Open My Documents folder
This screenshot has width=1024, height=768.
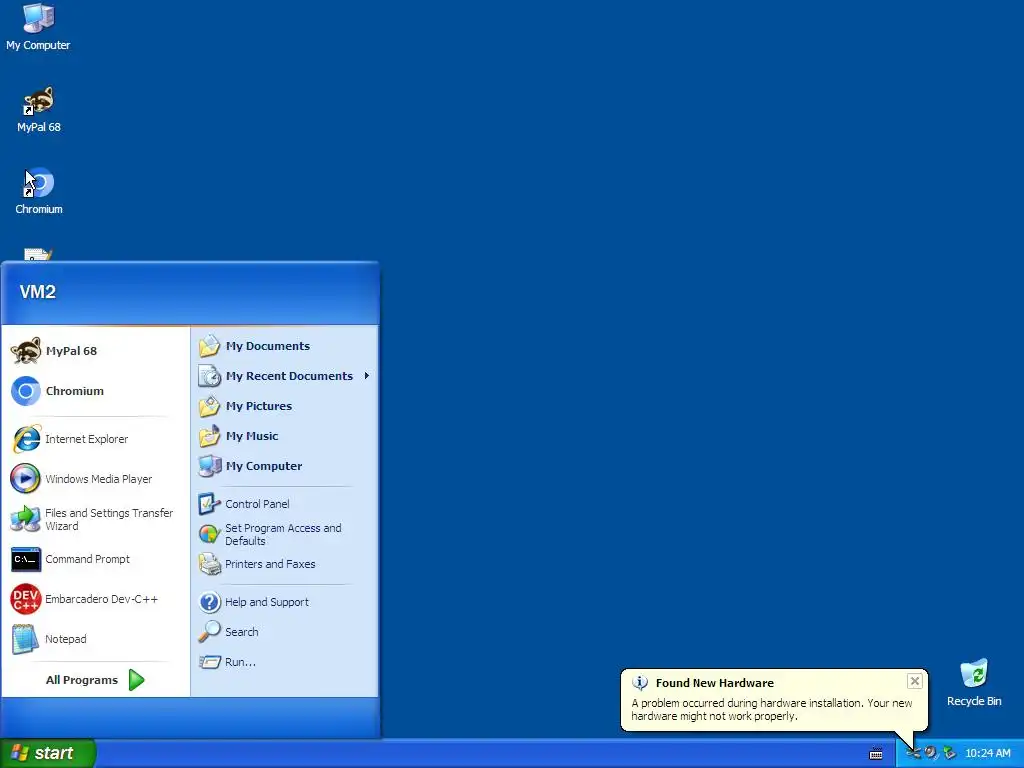(284, 346)
